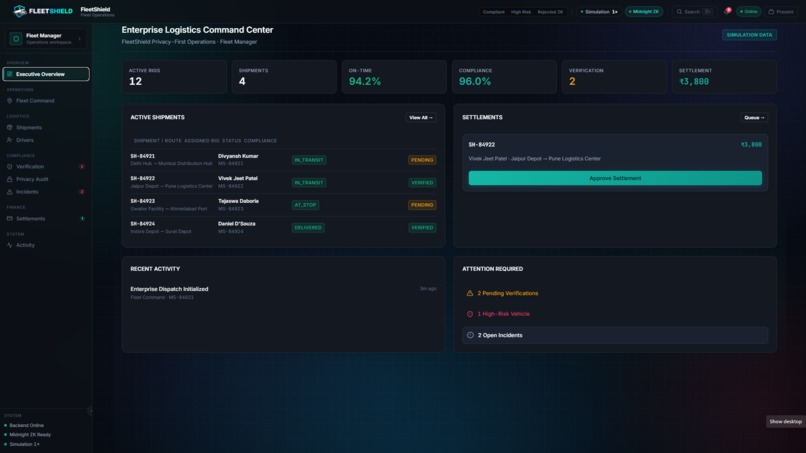Open the Simulation 1x speed selector
Image resolution: width=806 pixels, height=453 pixels.
pos(598,11)
